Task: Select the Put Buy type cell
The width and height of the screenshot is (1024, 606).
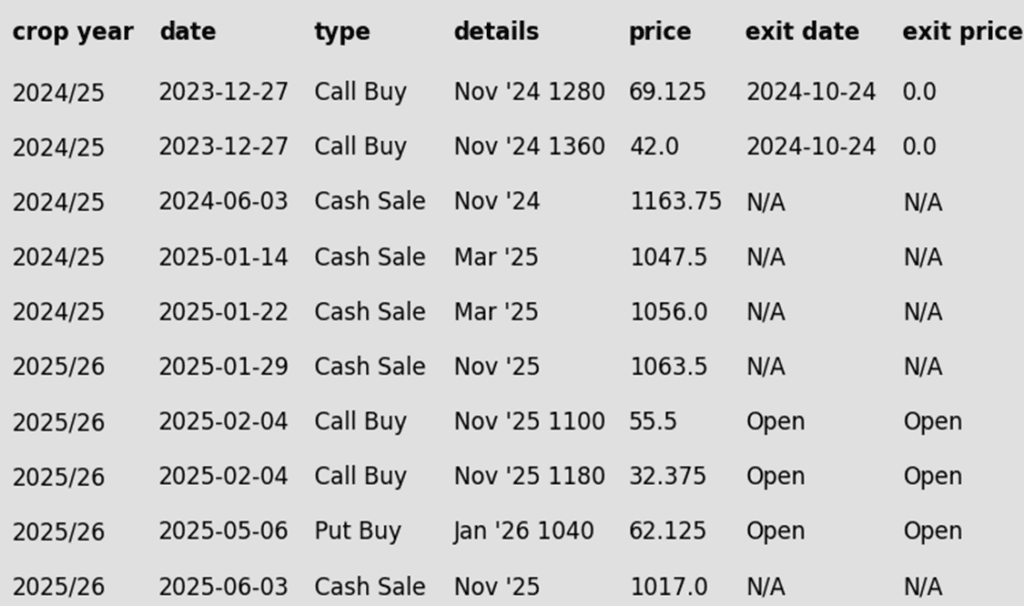Action: click(x=358, y=531)
